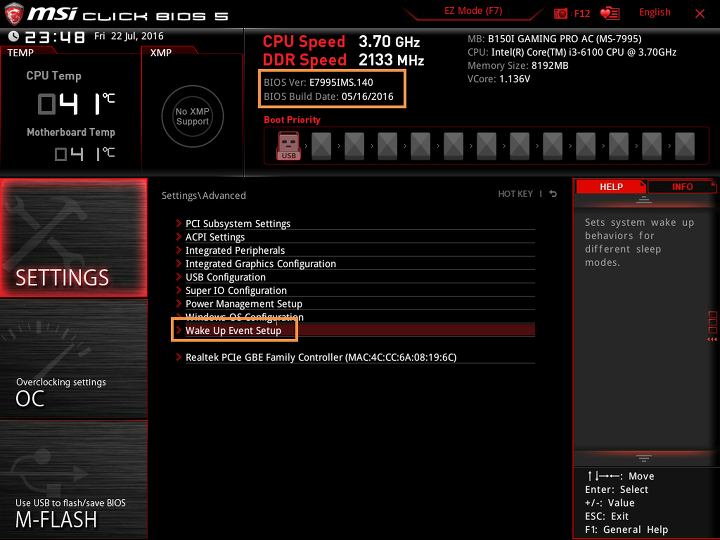720x540 pixels.
Task: Click the red chevron beside Power Management Setup
Action: tap(179, 303)
